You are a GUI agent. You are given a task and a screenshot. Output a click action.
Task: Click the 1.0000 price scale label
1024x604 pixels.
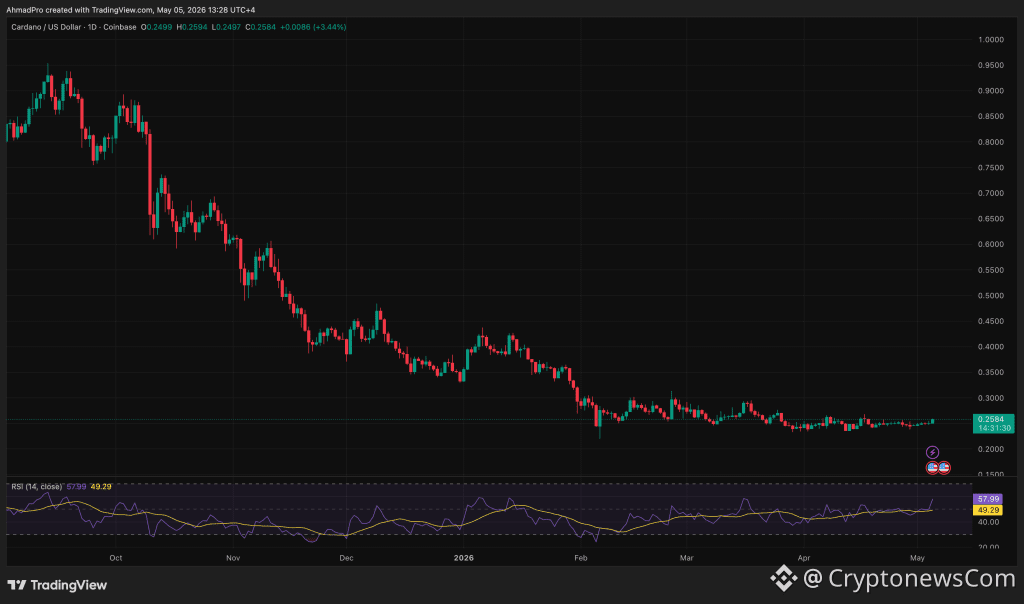point(991,40)
